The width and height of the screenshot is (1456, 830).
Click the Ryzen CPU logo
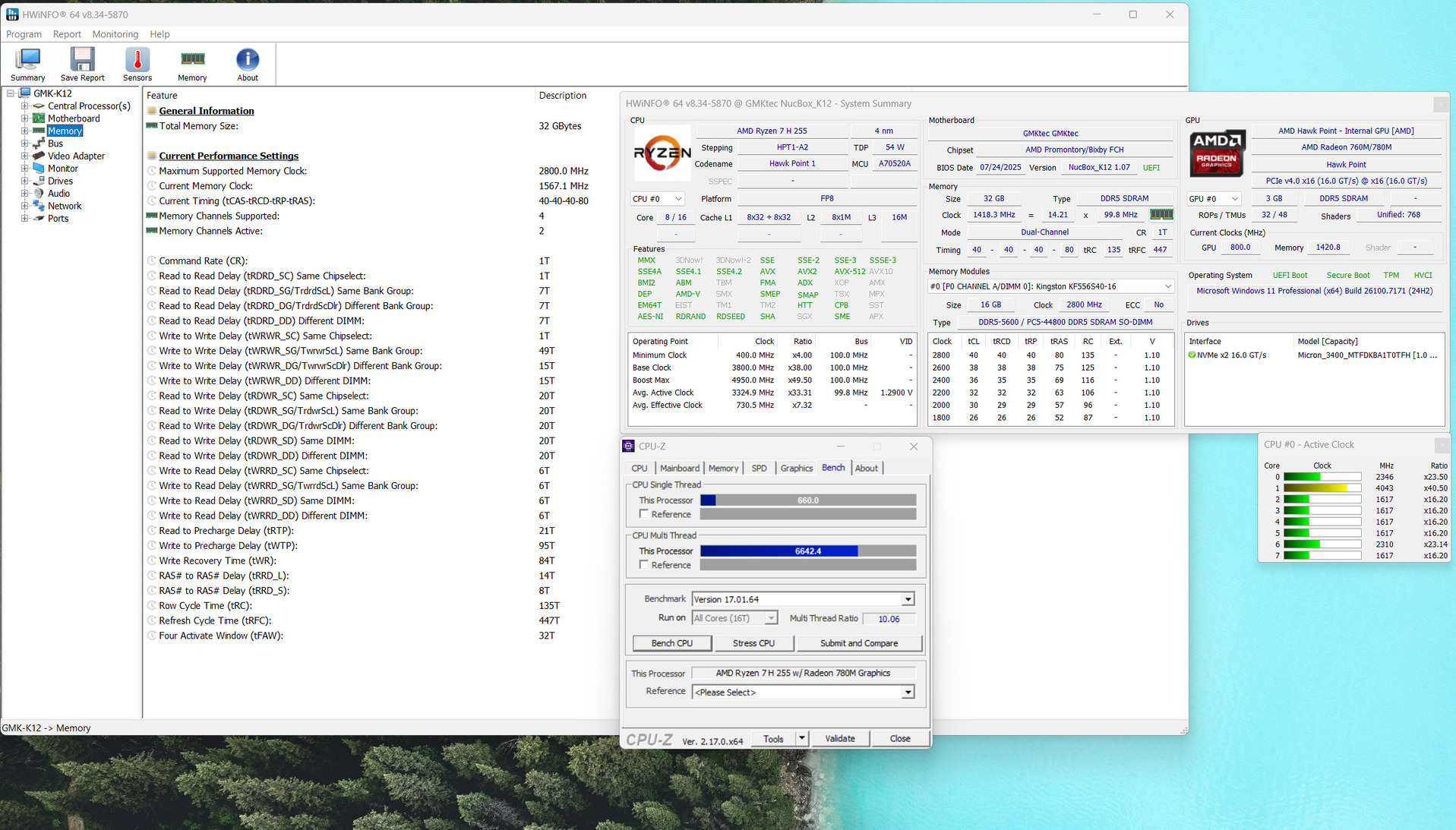click(662, 153)
